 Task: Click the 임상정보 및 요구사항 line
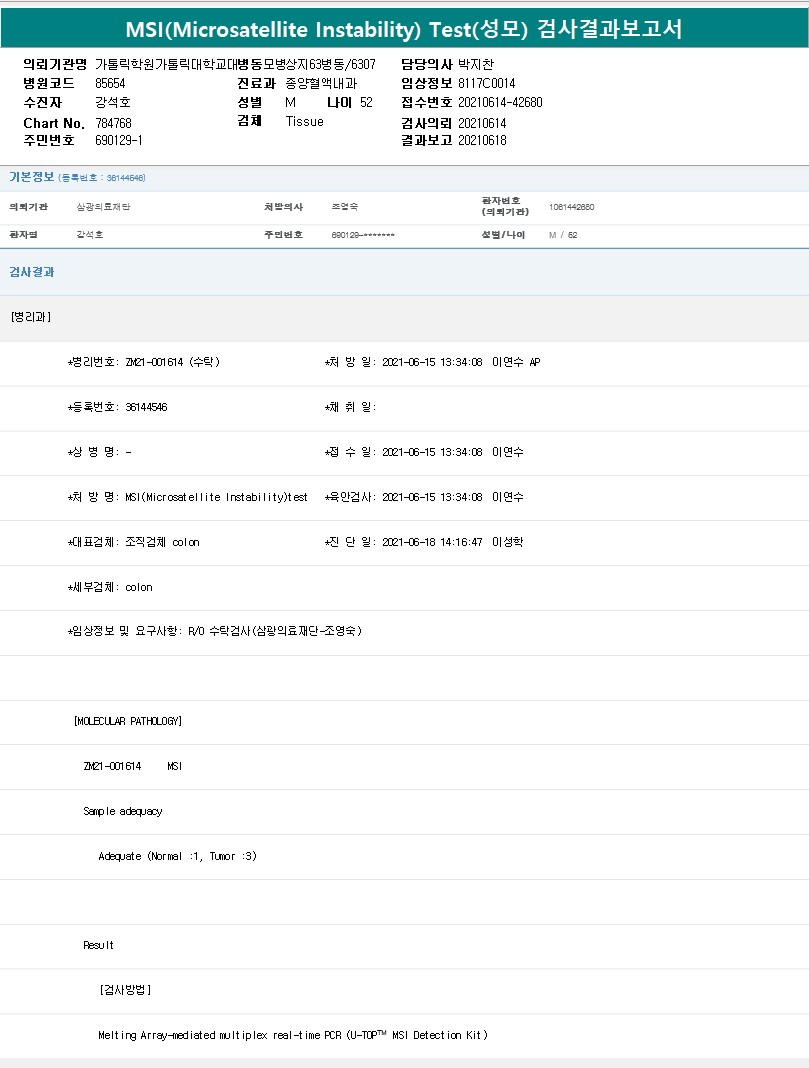point(214,631)
